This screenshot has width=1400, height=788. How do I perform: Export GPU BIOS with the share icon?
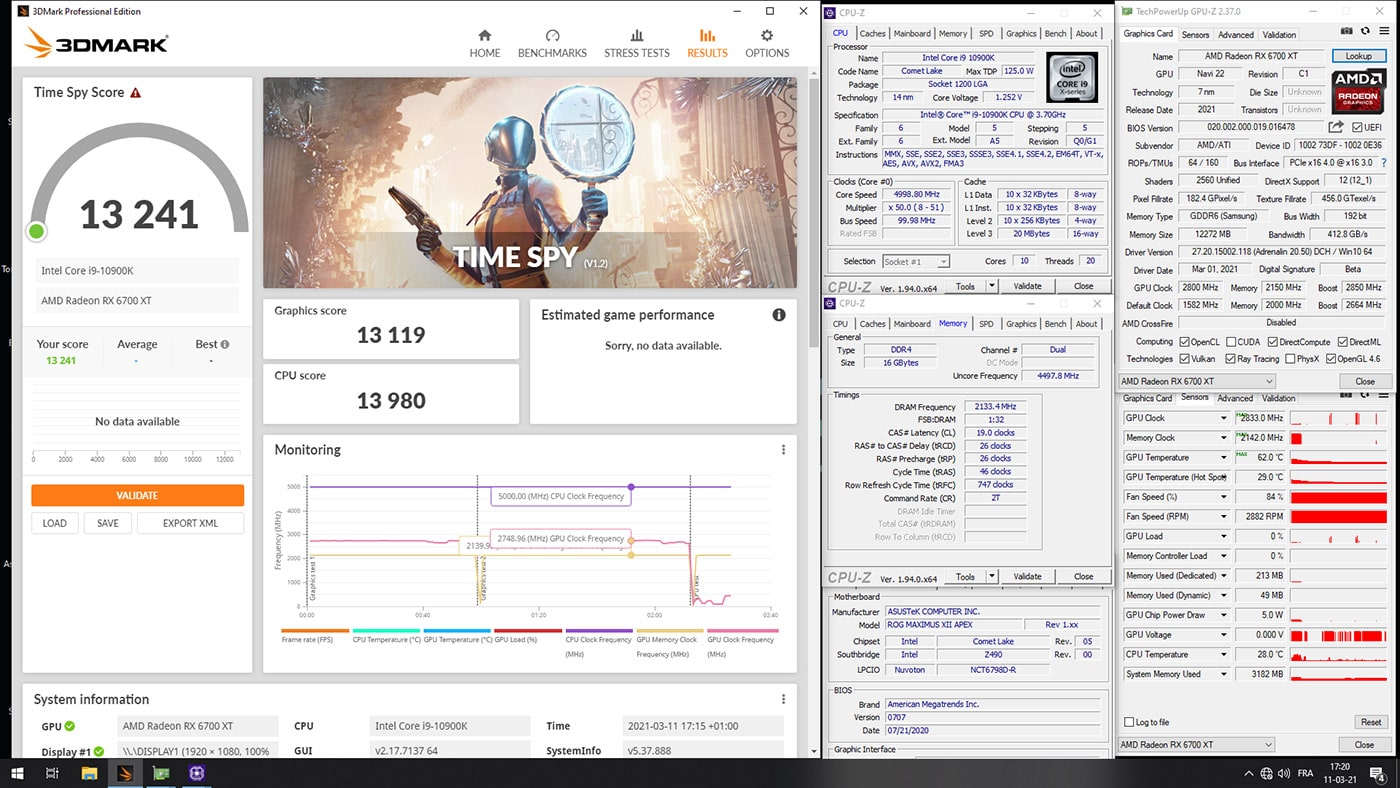coord(1336,127)
